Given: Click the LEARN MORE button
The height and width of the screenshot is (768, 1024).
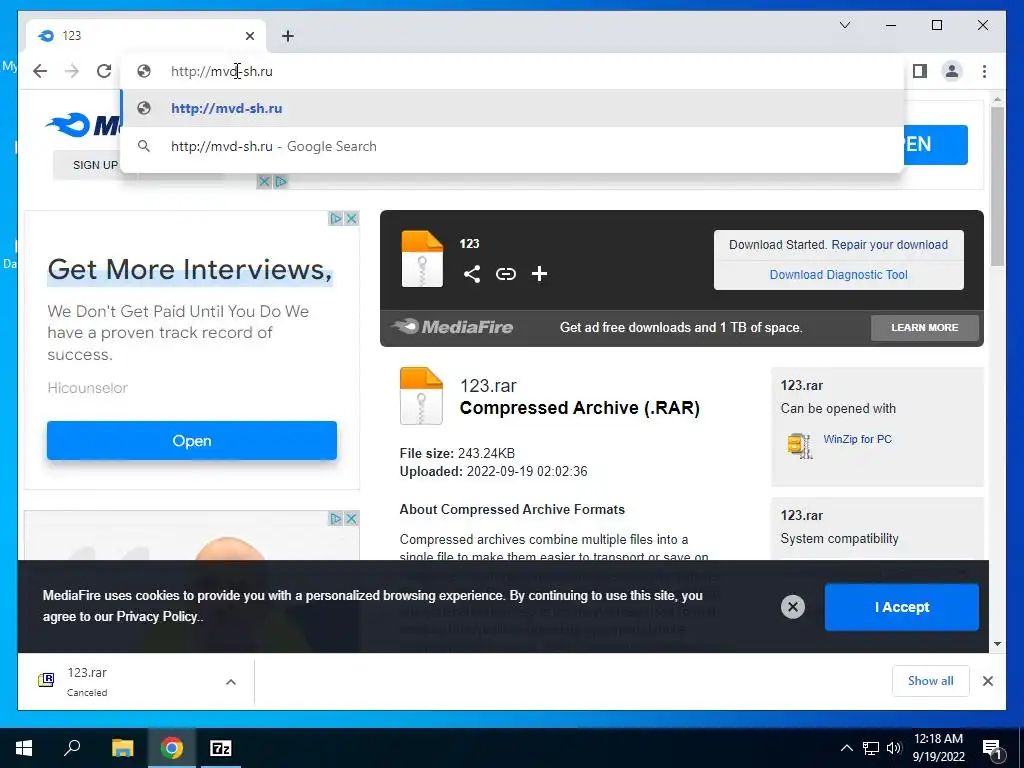Looking at the screenshot, I should click(925, 328).
